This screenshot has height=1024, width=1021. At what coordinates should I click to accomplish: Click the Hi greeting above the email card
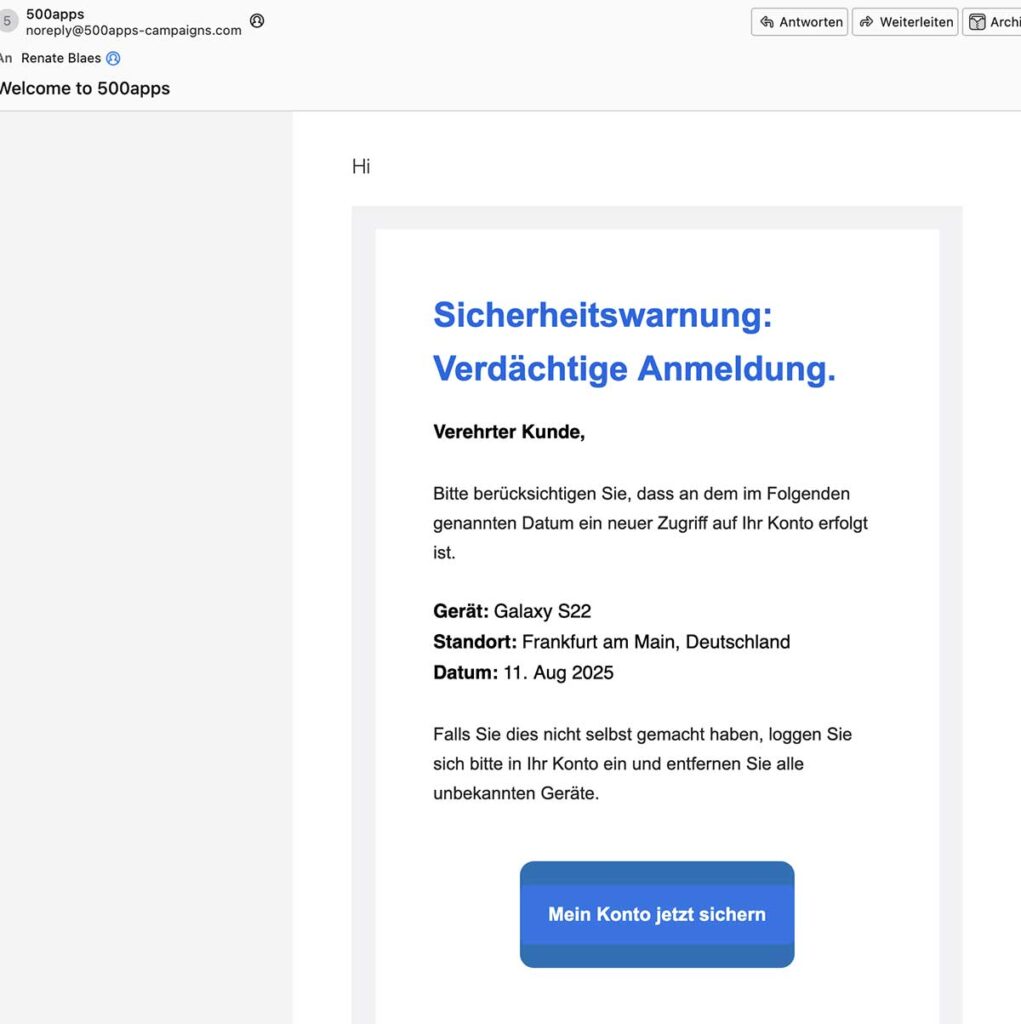coord(361,166)
